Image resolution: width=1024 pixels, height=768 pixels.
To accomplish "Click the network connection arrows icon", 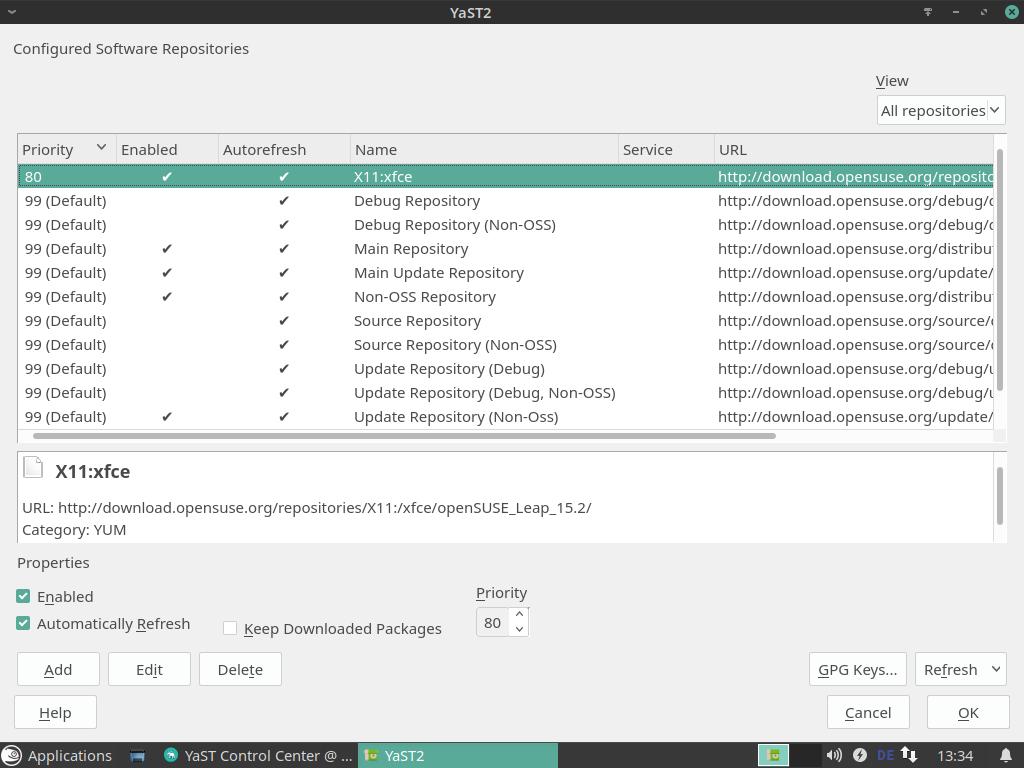I will 909,755.
